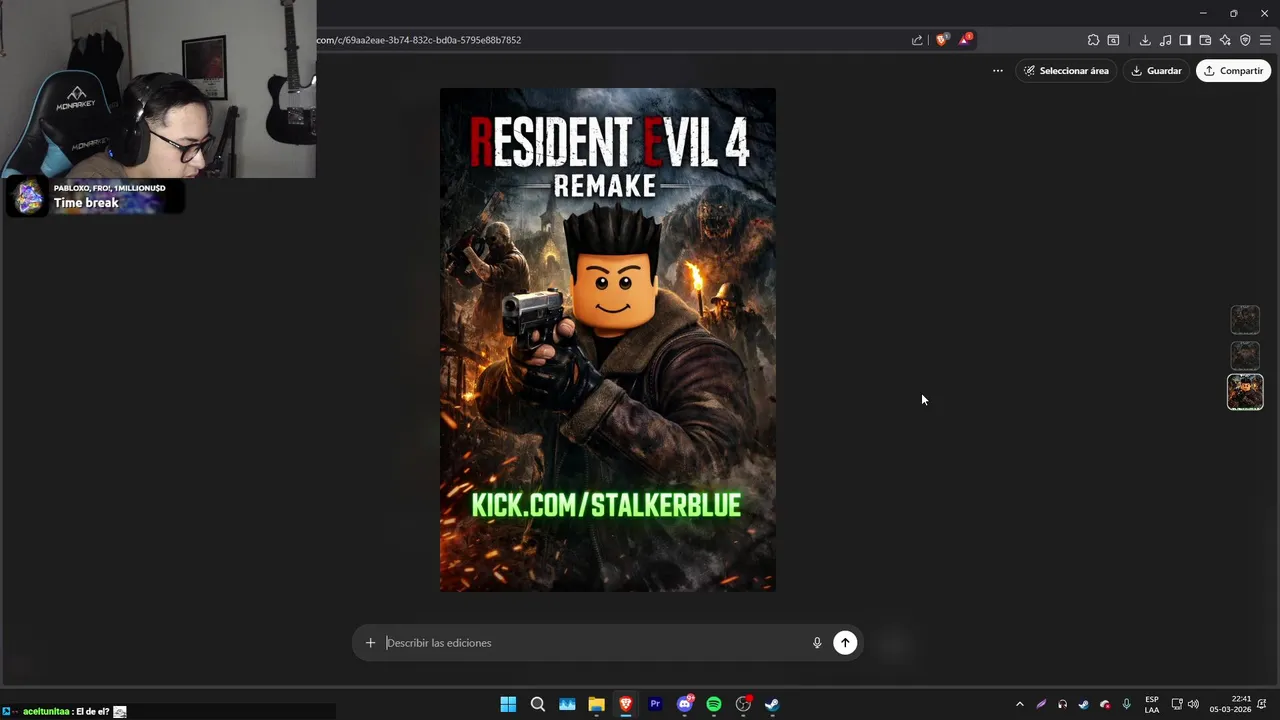
Task: Open Leo AI sparkle icon
Action: coord(1225,40)
